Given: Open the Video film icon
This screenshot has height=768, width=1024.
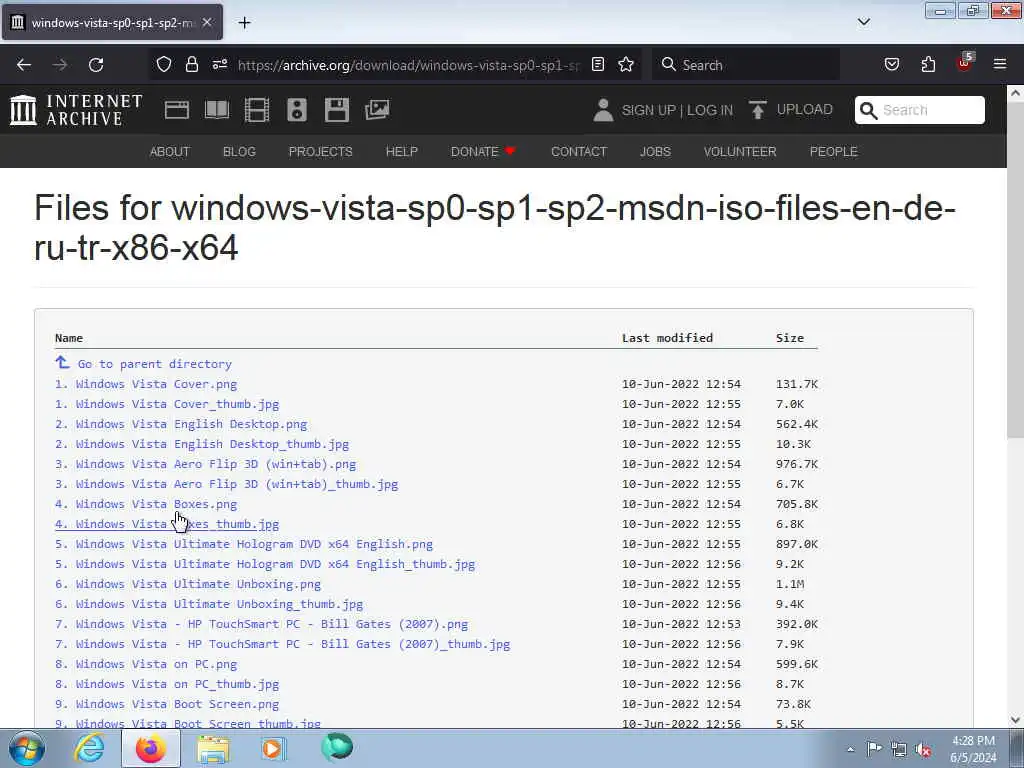Looking at the screenshot, I should [x=257, y=110].
